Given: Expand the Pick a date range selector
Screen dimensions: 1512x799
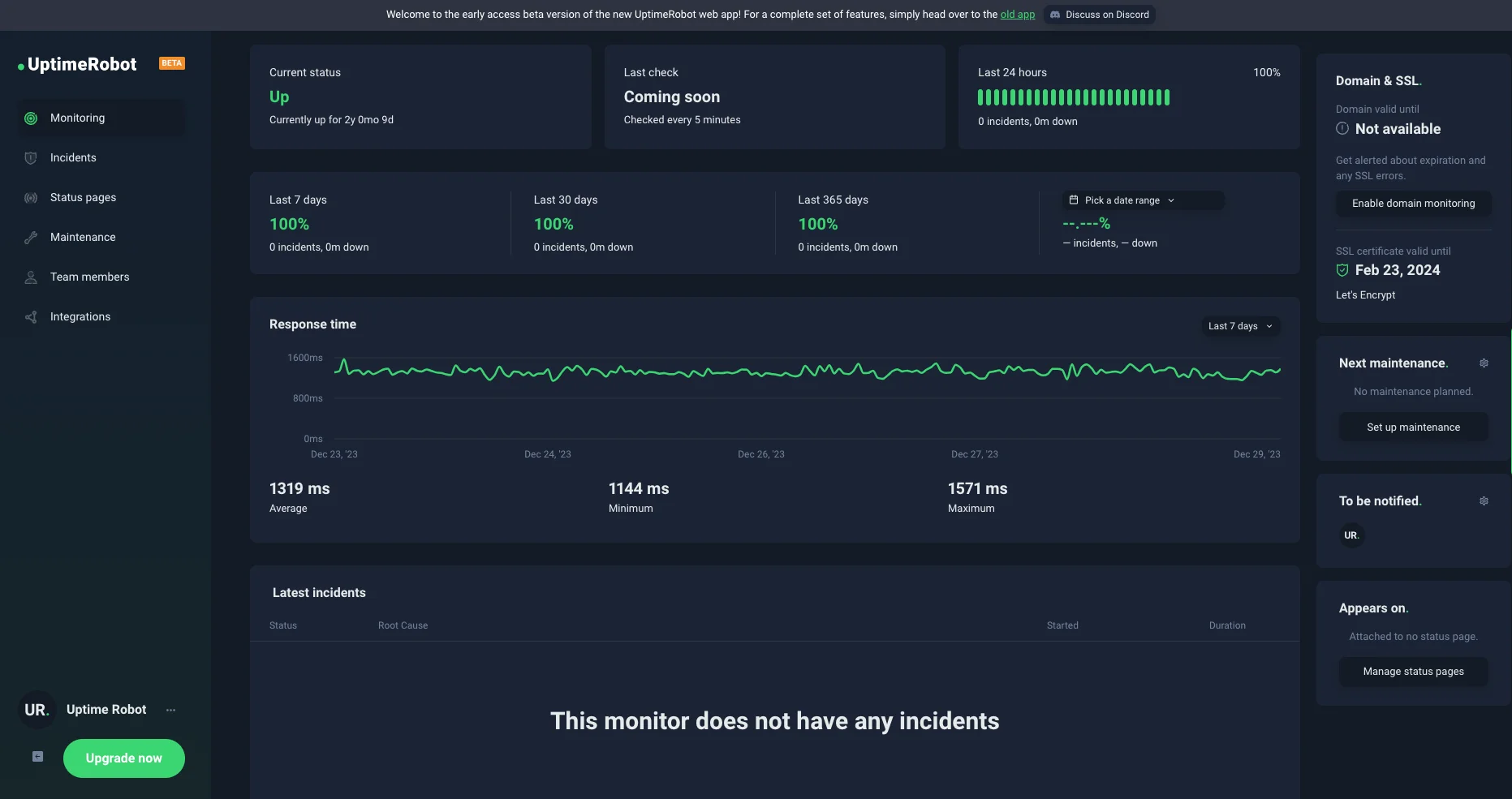Looking at the screenshot, I should click(x=1142, y=200).
